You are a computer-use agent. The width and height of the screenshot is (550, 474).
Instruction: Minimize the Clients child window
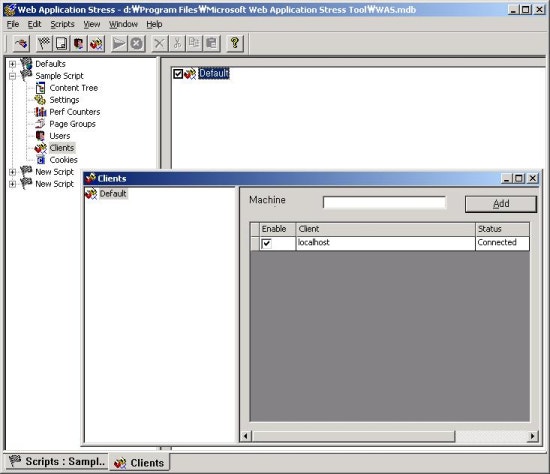507,179
